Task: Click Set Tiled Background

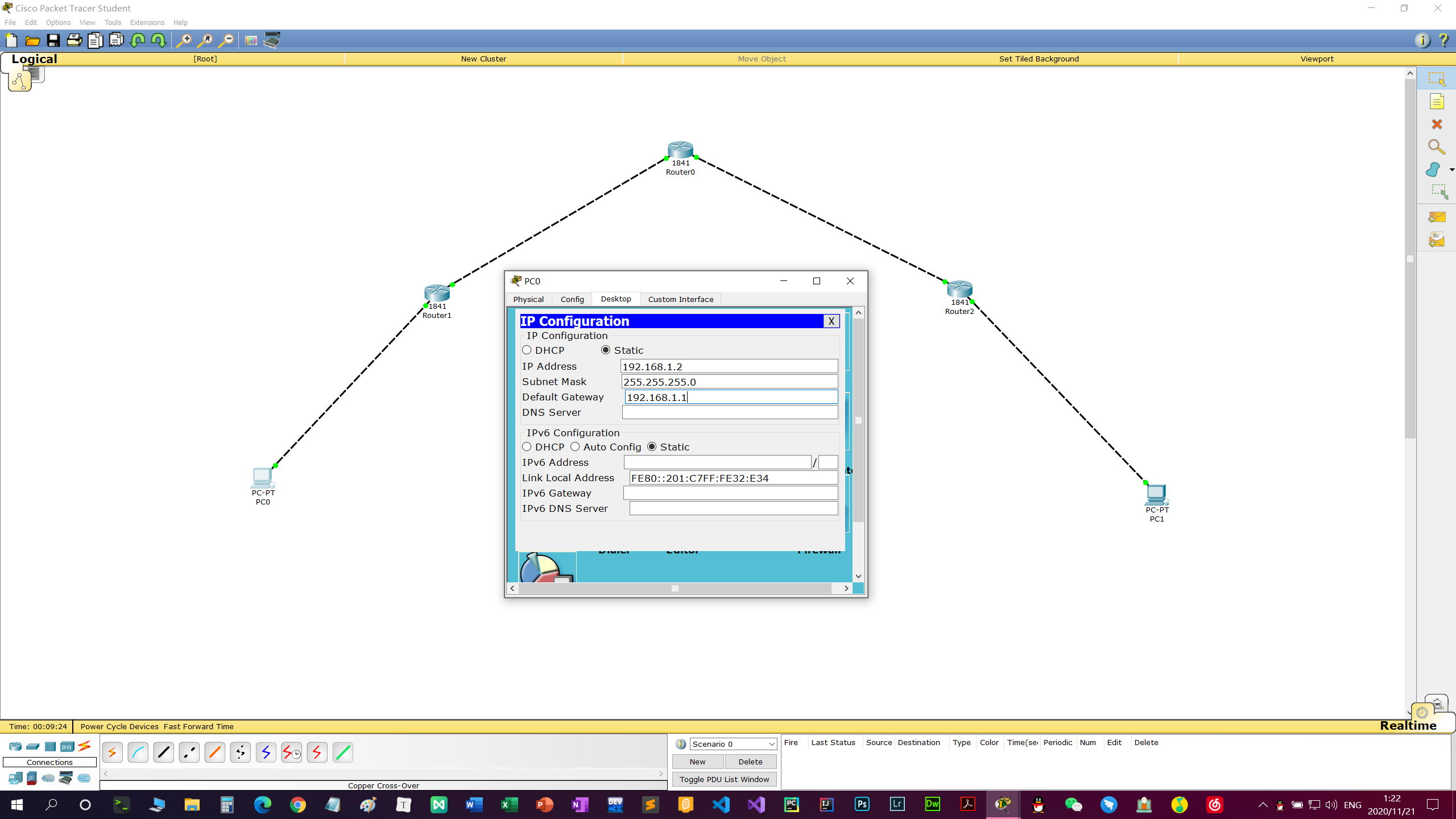Action: click(x=1039, y=59)
